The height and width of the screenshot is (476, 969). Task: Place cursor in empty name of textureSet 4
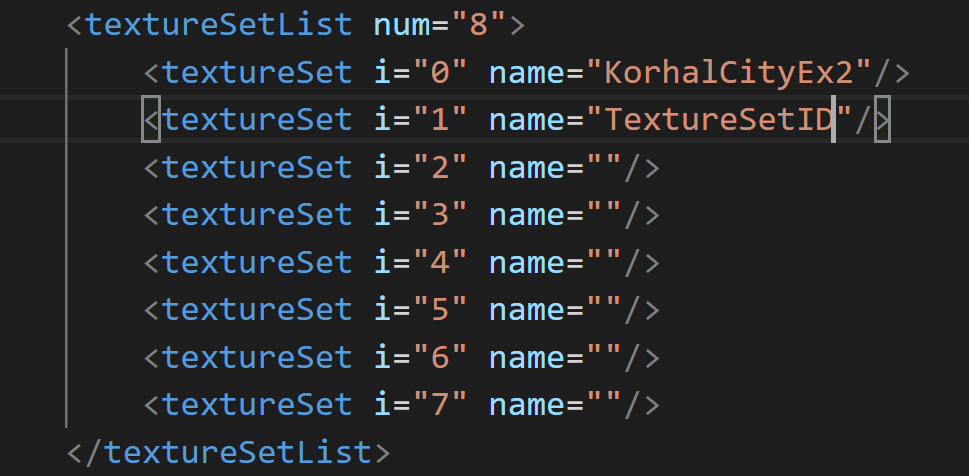pyautogui.click(x=605, y=262)
